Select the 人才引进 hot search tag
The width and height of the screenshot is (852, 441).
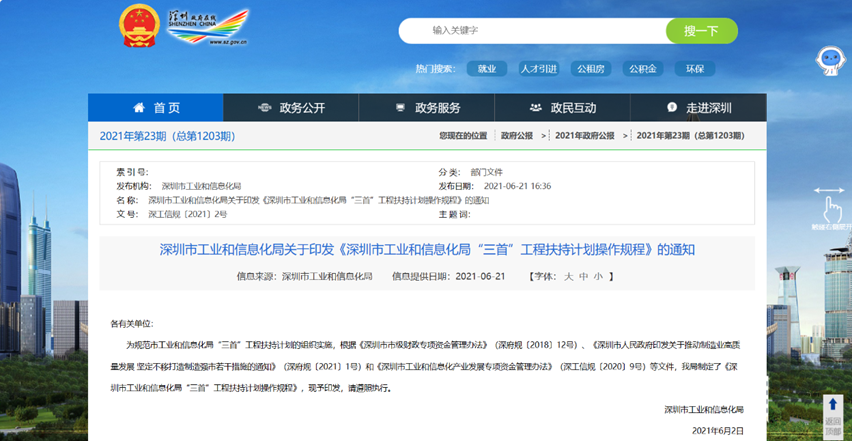coord(538,69)
